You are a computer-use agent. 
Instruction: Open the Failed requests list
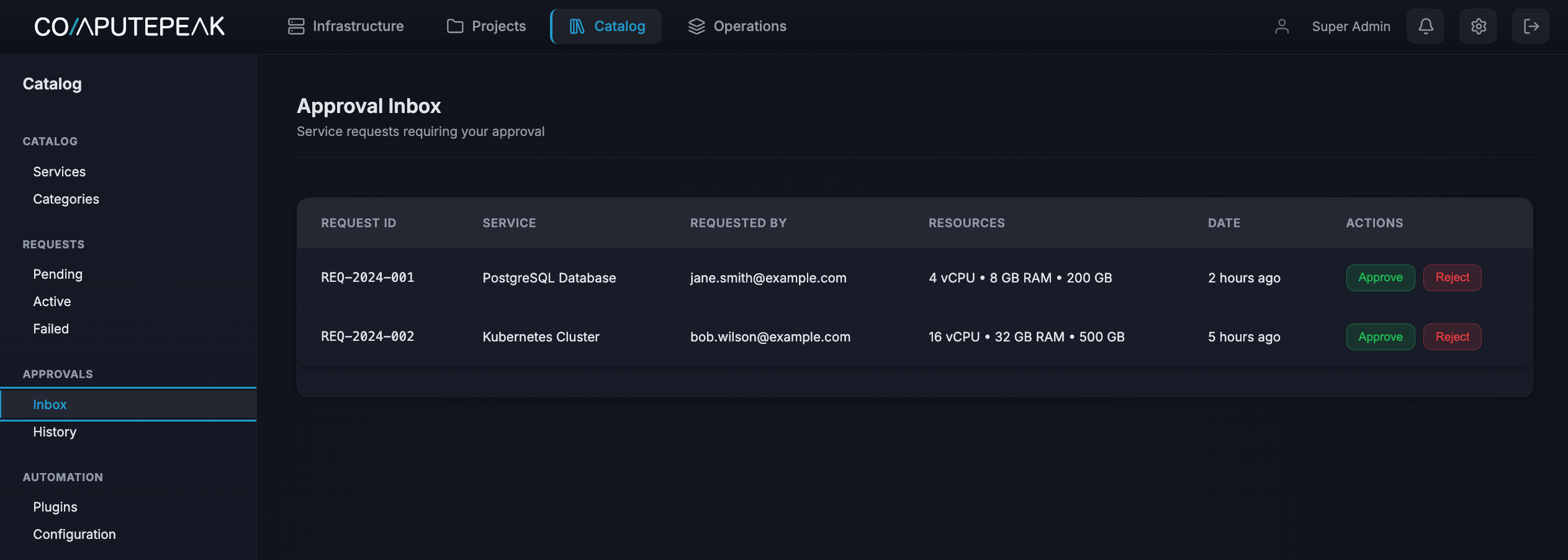click(50, 328)
